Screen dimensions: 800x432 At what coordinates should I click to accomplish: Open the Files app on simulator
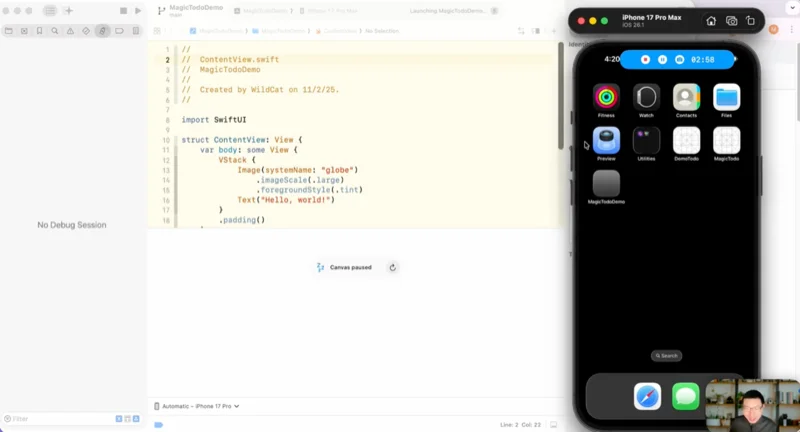click(726, 97)
